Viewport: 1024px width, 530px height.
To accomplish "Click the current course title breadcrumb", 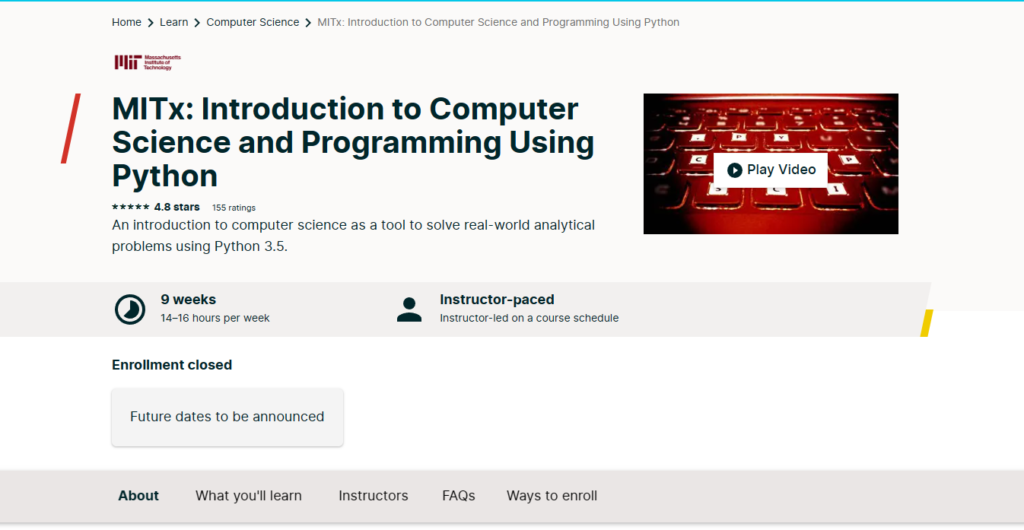I will 498,22.
